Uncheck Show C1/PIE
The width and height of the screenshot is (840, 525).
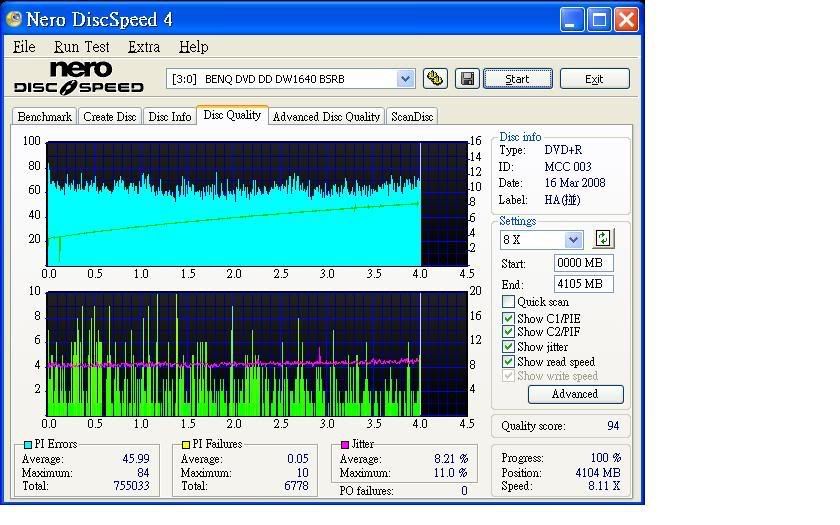[x=508, y=318]
